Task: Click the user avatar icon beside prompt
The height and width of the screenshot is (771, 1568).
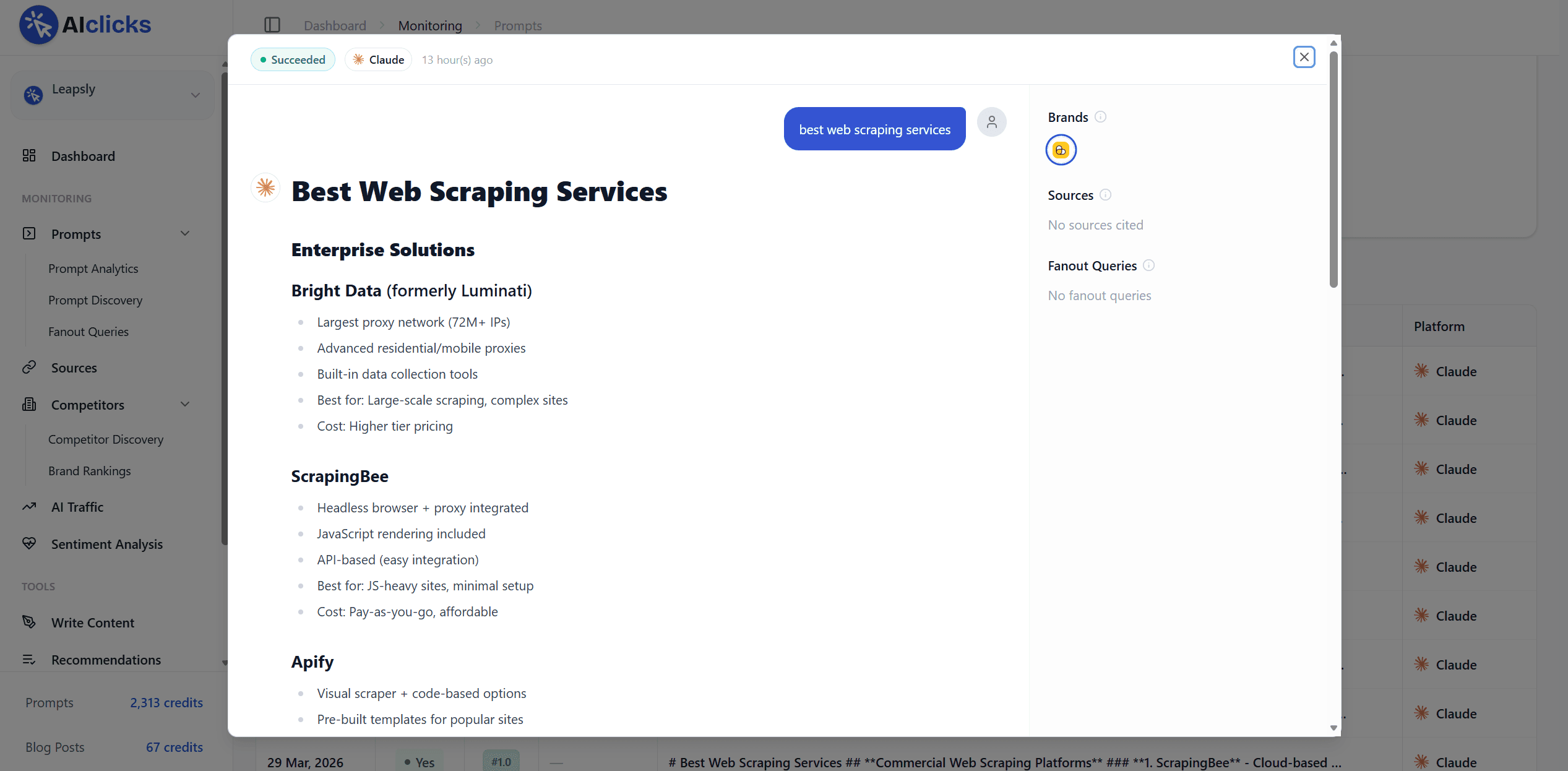Action: (991, 123)
